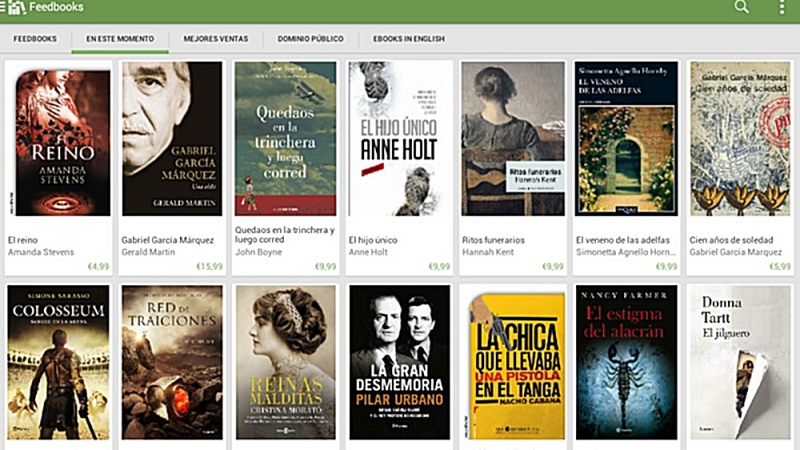Open Gabriel García Márquez biography cover
Screen dimensions: 800x450
(x=172, y=139)
